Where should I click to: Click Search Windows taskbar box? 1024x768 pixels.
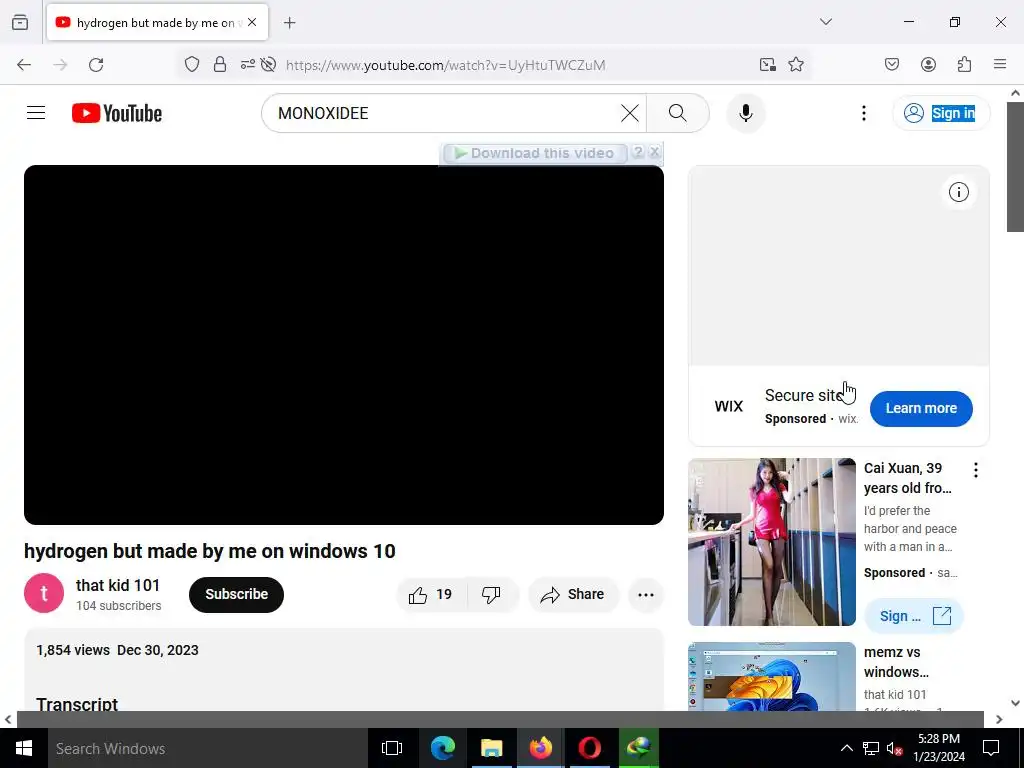pyautogui.click(x=207, y=748)
